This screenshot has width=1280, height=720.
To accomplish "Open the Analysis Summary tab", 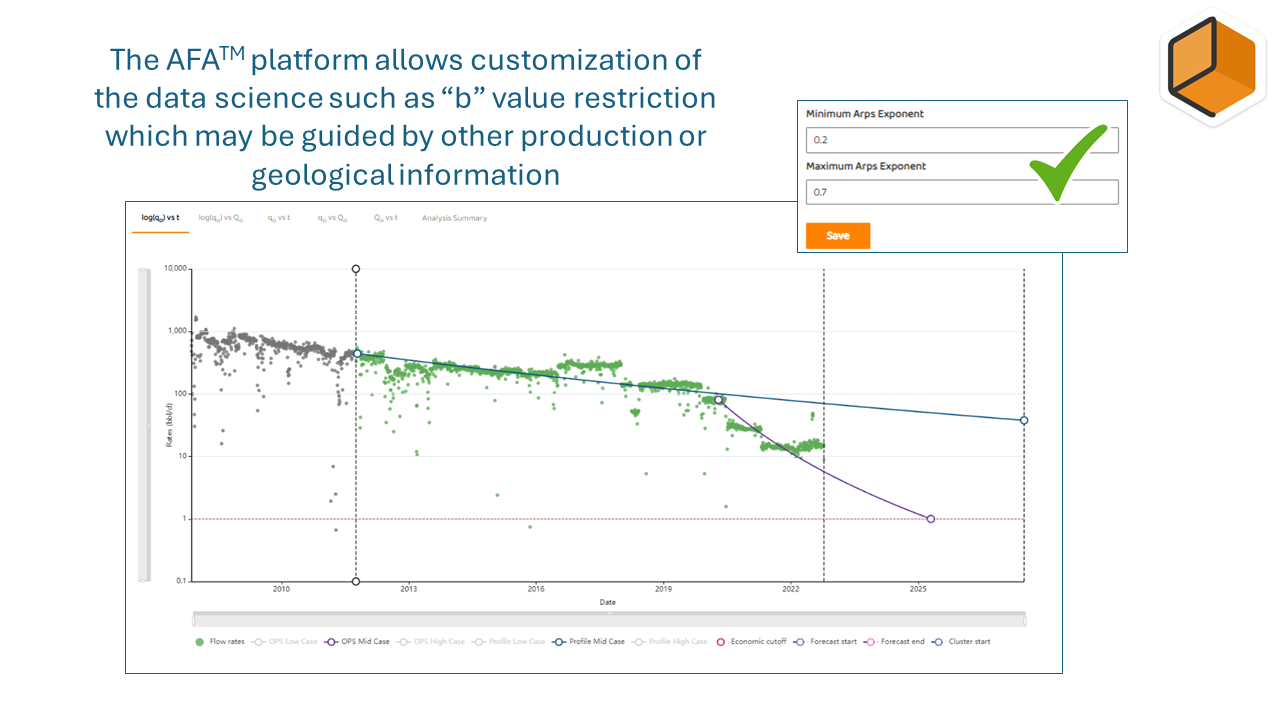I will tap(454, 218).
